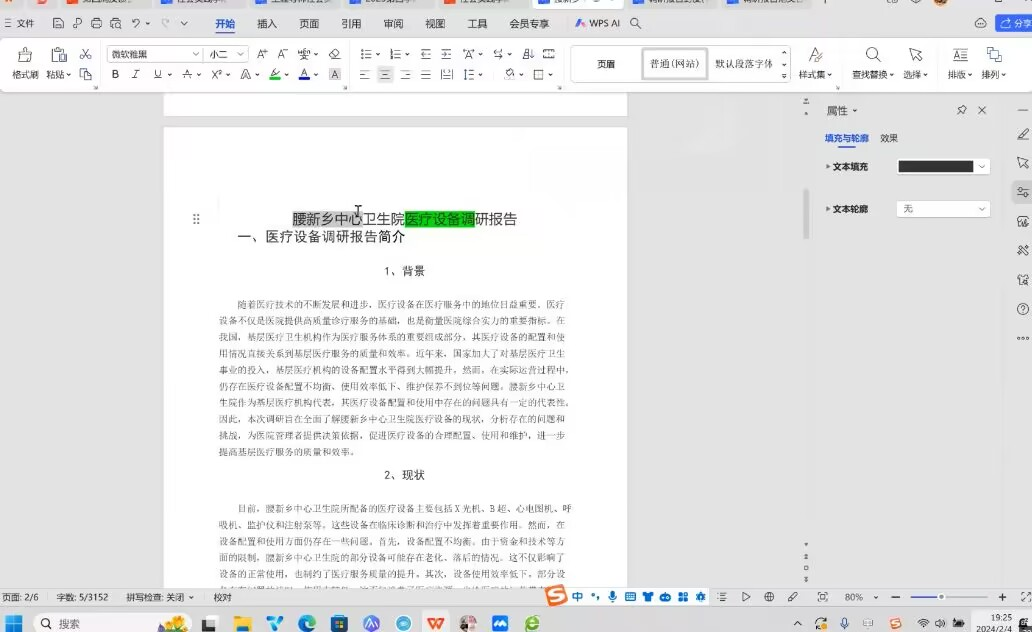
Task: Toggle Italic formatting
Action: point(136,74)
